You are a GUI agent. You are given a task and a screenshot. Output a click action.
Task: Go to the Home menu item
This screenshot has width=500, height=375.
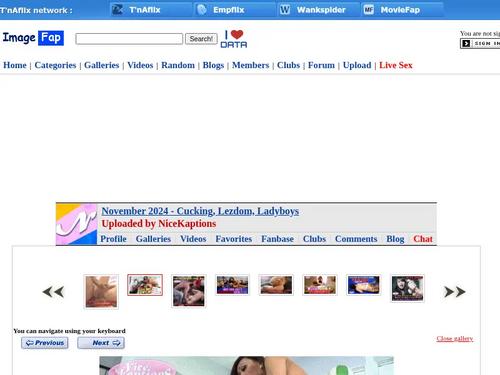click(x=15, y=65)
